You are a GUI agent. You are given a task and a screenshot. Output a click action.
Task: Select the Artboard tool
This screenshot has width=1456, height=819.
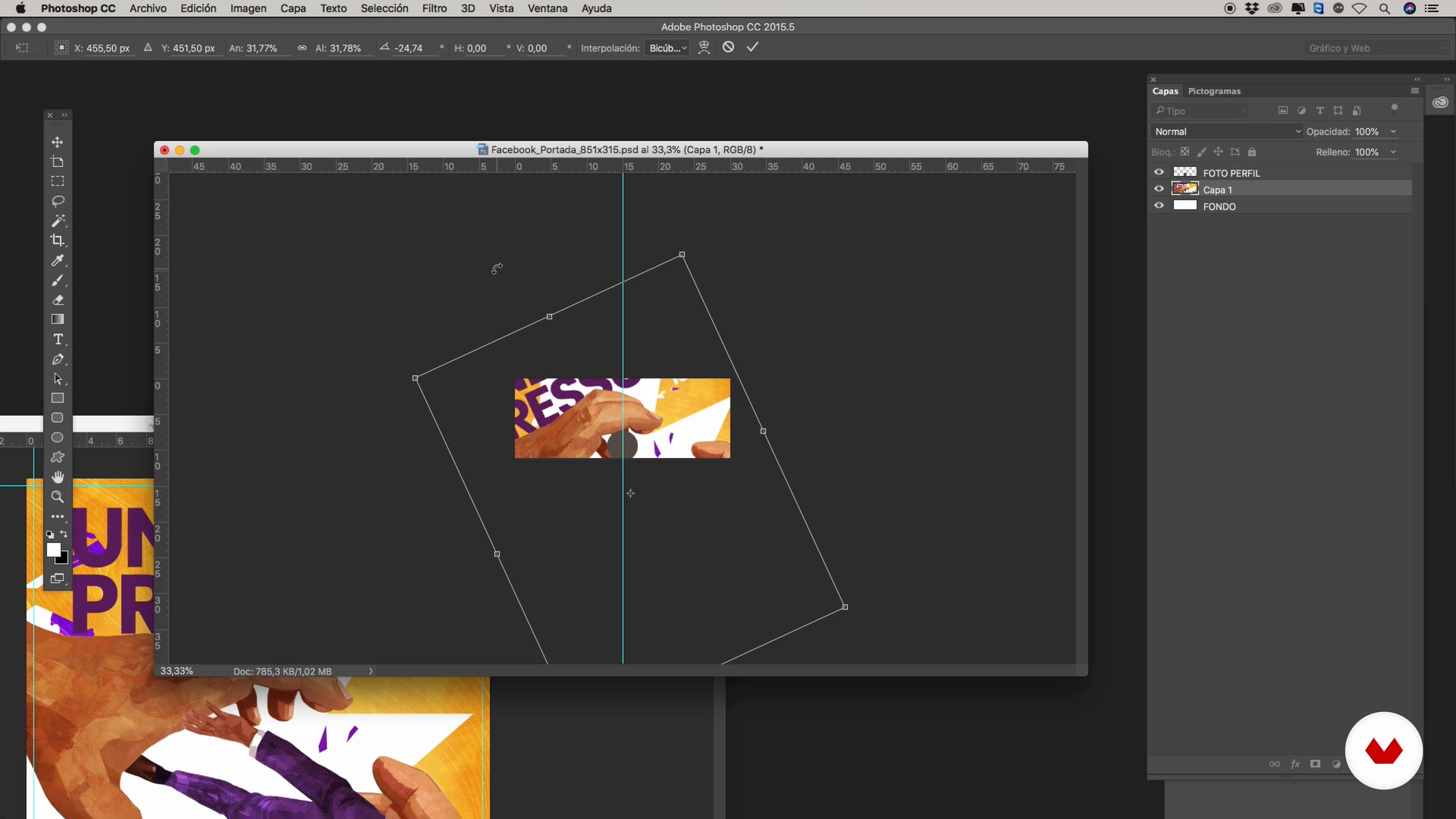click(57, 162)
